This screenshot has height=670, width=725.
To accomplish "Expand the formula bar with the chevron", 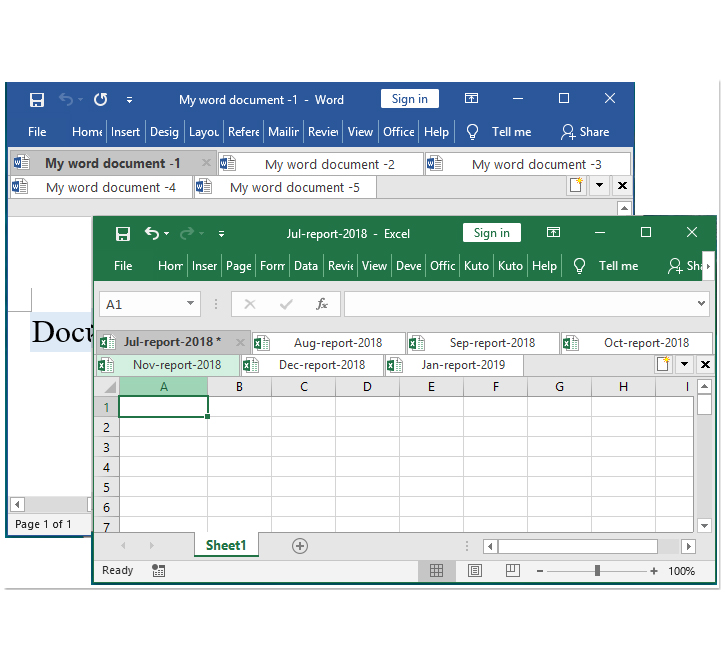I will (701, 303).
